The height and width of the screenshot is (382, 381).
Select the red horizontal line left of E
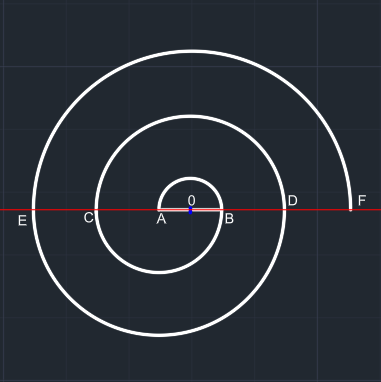[16, 210]
